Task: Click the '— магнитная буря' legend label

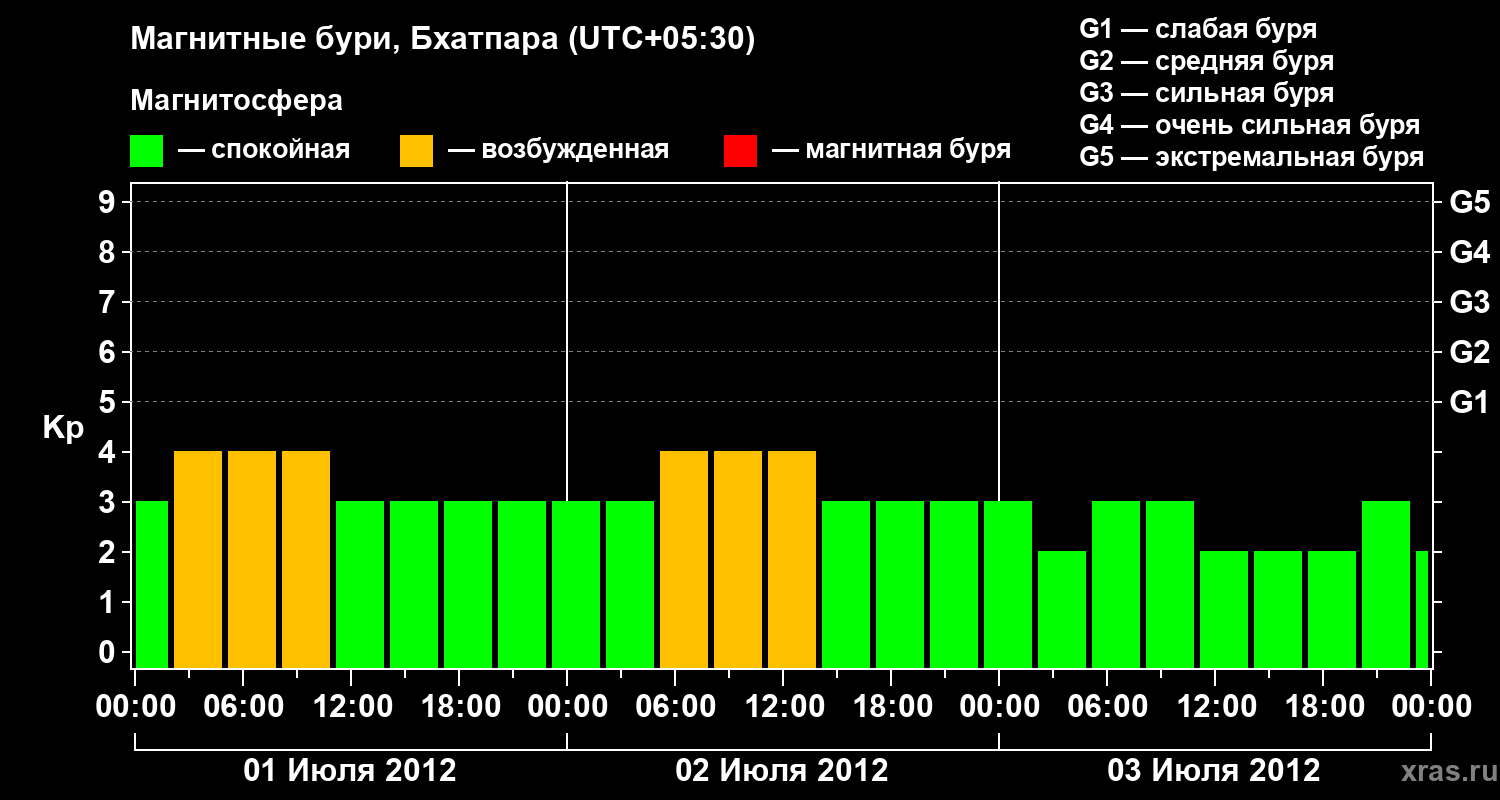Action: pyautogui.click(x=891, y=151)
